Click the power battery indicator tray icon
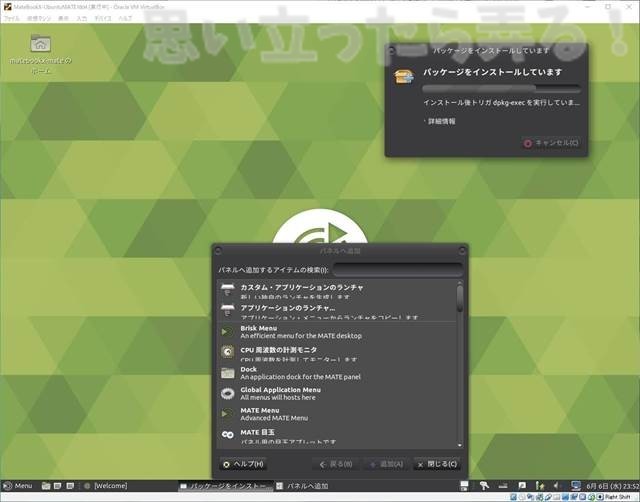640x502 pixels. (x=540, y=485)
